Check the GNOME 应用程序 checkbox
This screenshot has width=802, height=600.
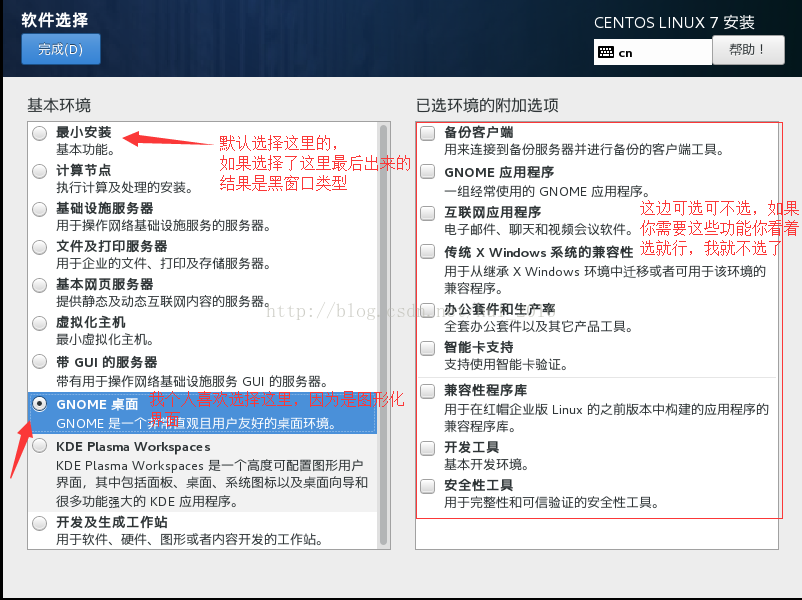428,171
